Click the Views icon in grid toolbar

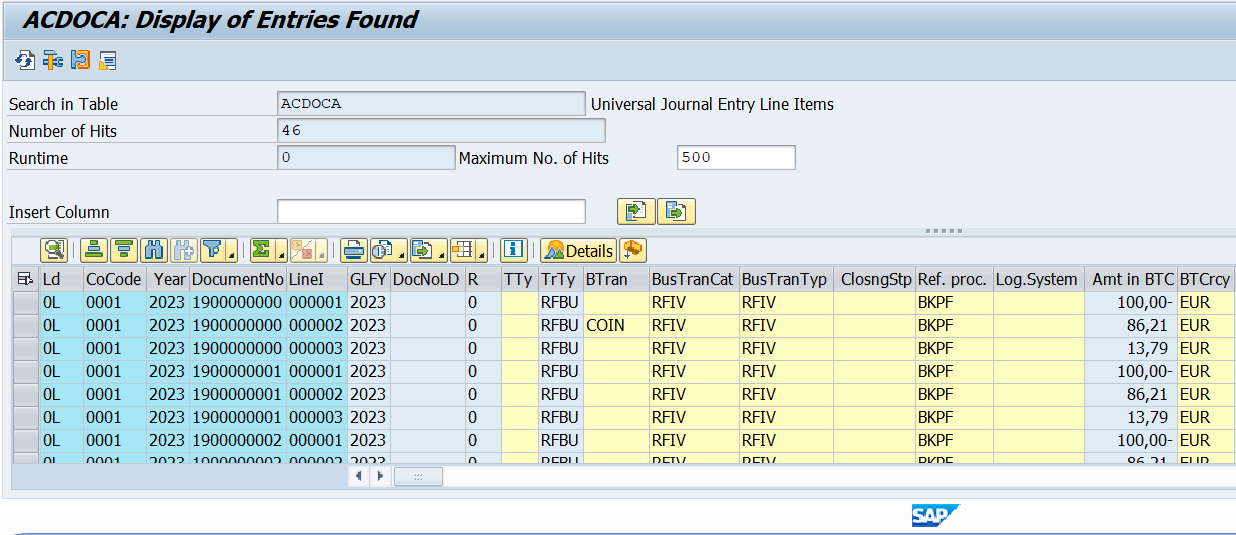click(384, 250)
